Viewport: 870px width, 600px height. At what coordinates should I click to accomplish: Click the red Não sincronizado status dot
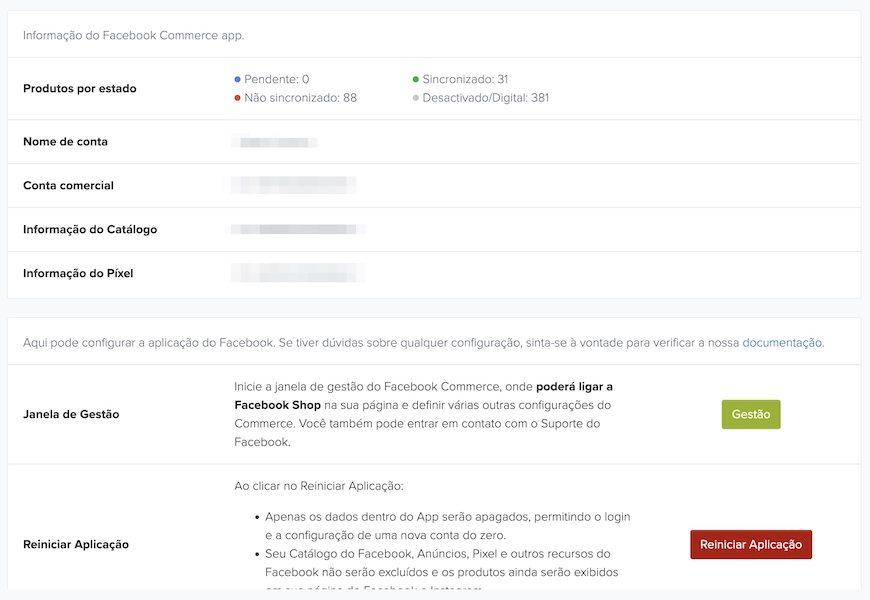tap(237, 98)
